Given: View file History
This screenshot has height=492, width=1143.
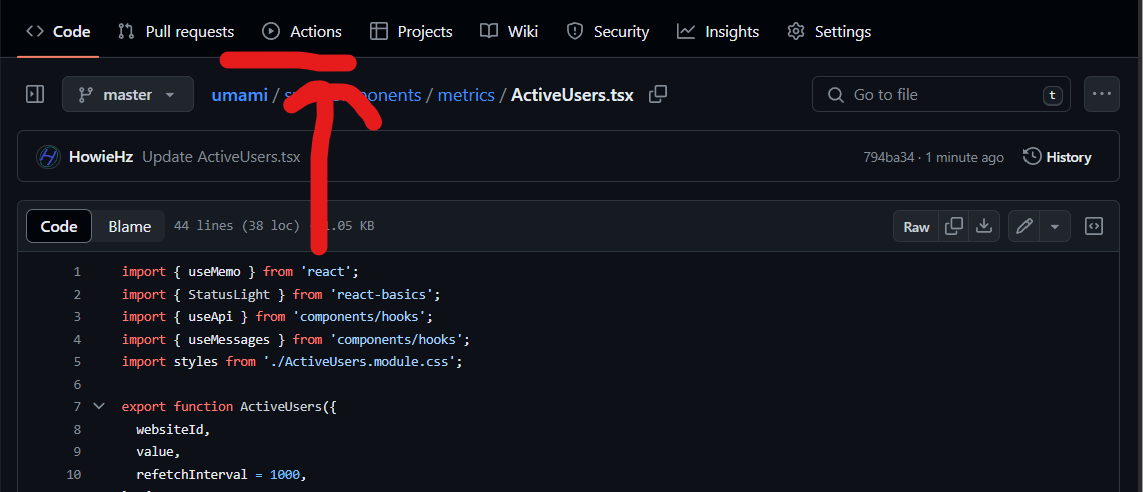Looking at the screenshot, I should click(x=1057, y=157).
